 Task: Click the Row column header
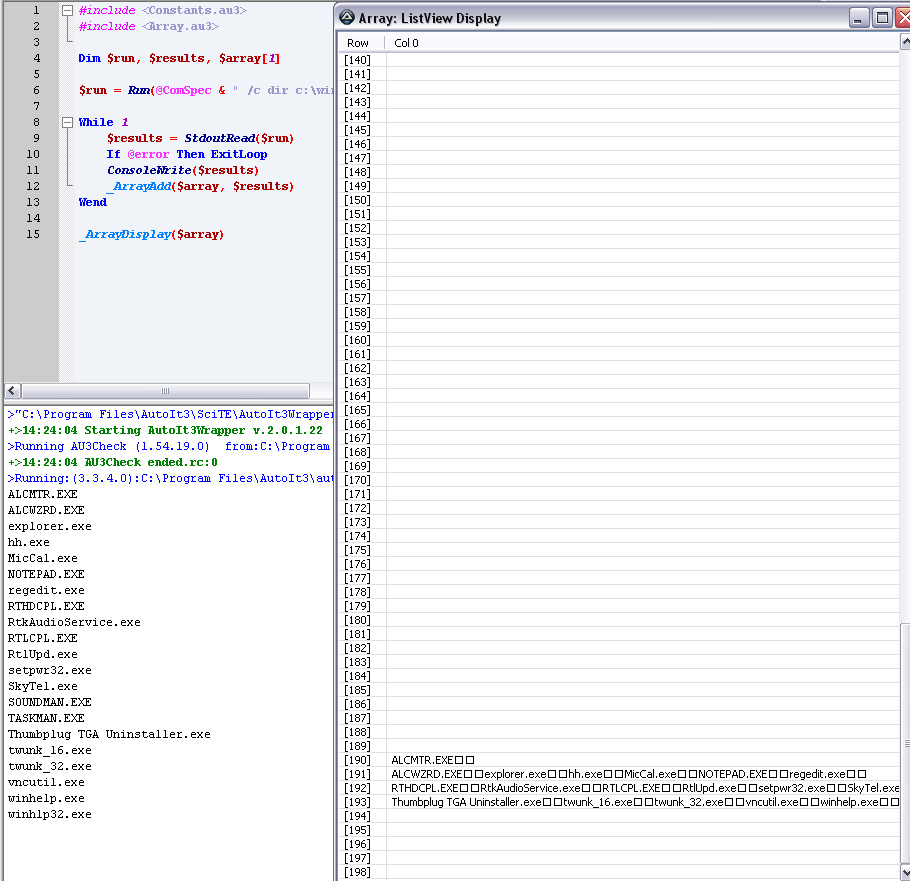click(x=358, y=43)
